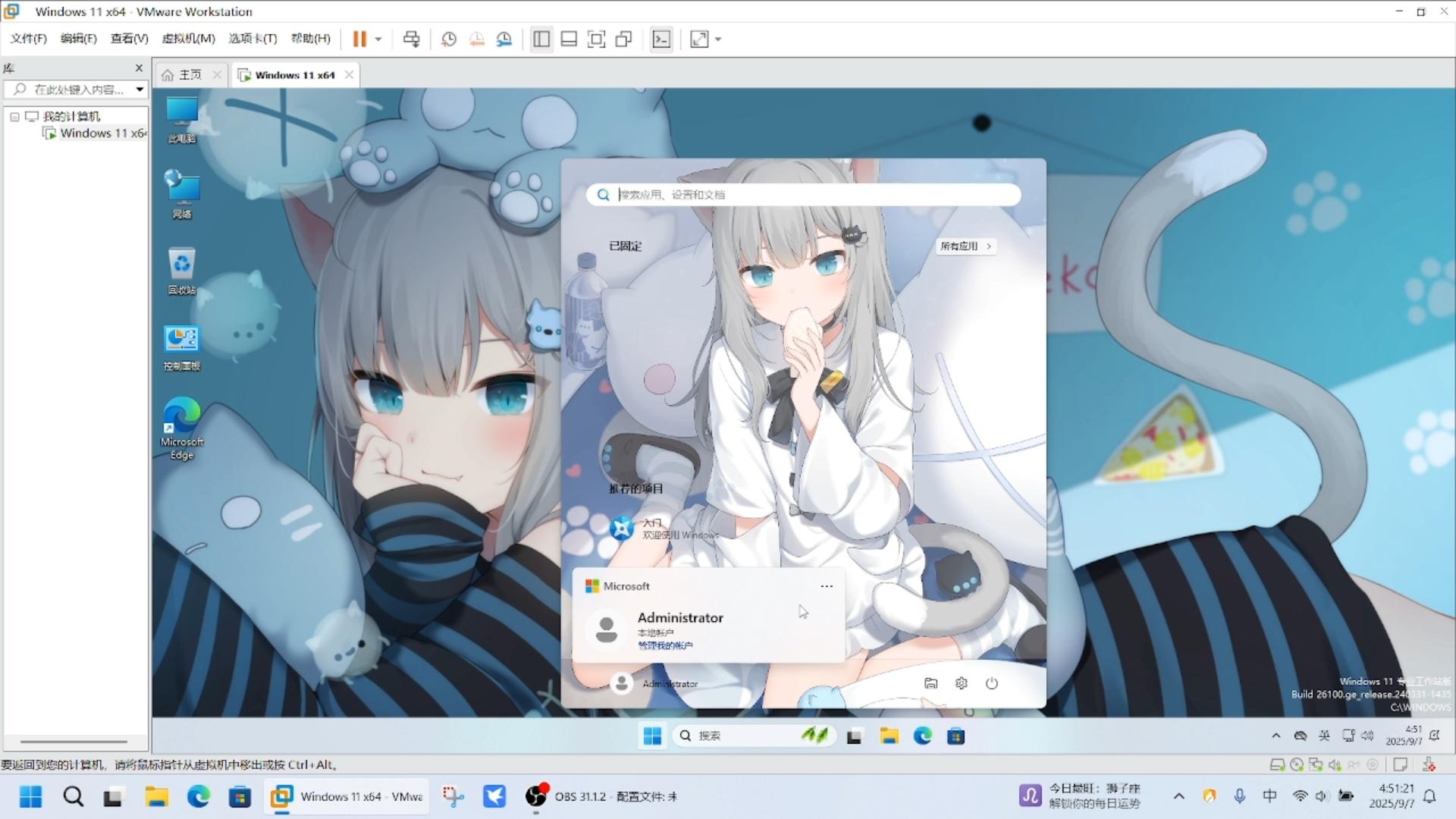Screen dimensions: 1456x819
Task: Open OBS 31.1.2 from the host taskbar
Action: pyautogui.click(x=601, y=796)
